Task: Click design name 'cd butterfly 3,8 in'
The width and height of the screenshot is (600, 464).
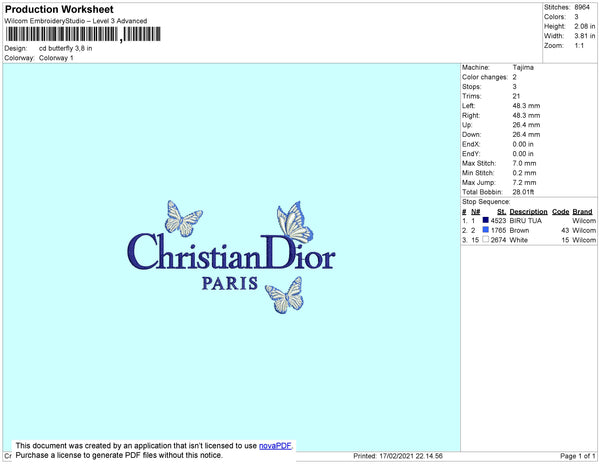Action: coord(65,48)
